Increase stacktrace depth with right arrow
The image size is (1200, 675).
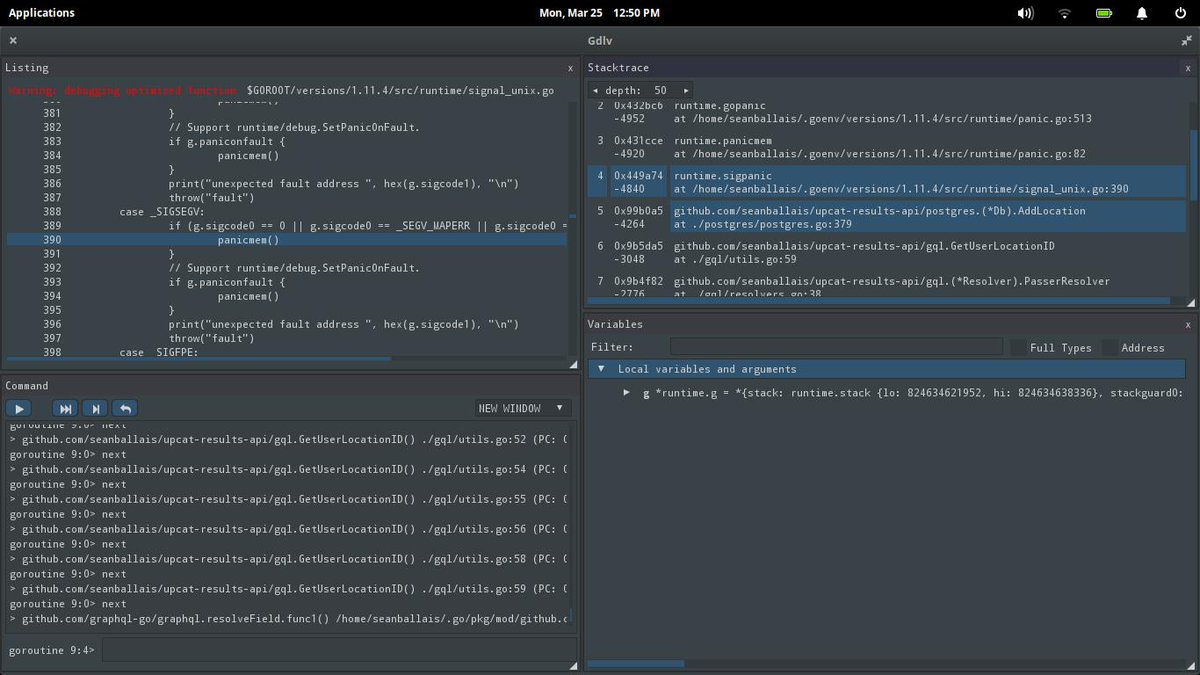[x=686, y=90]
